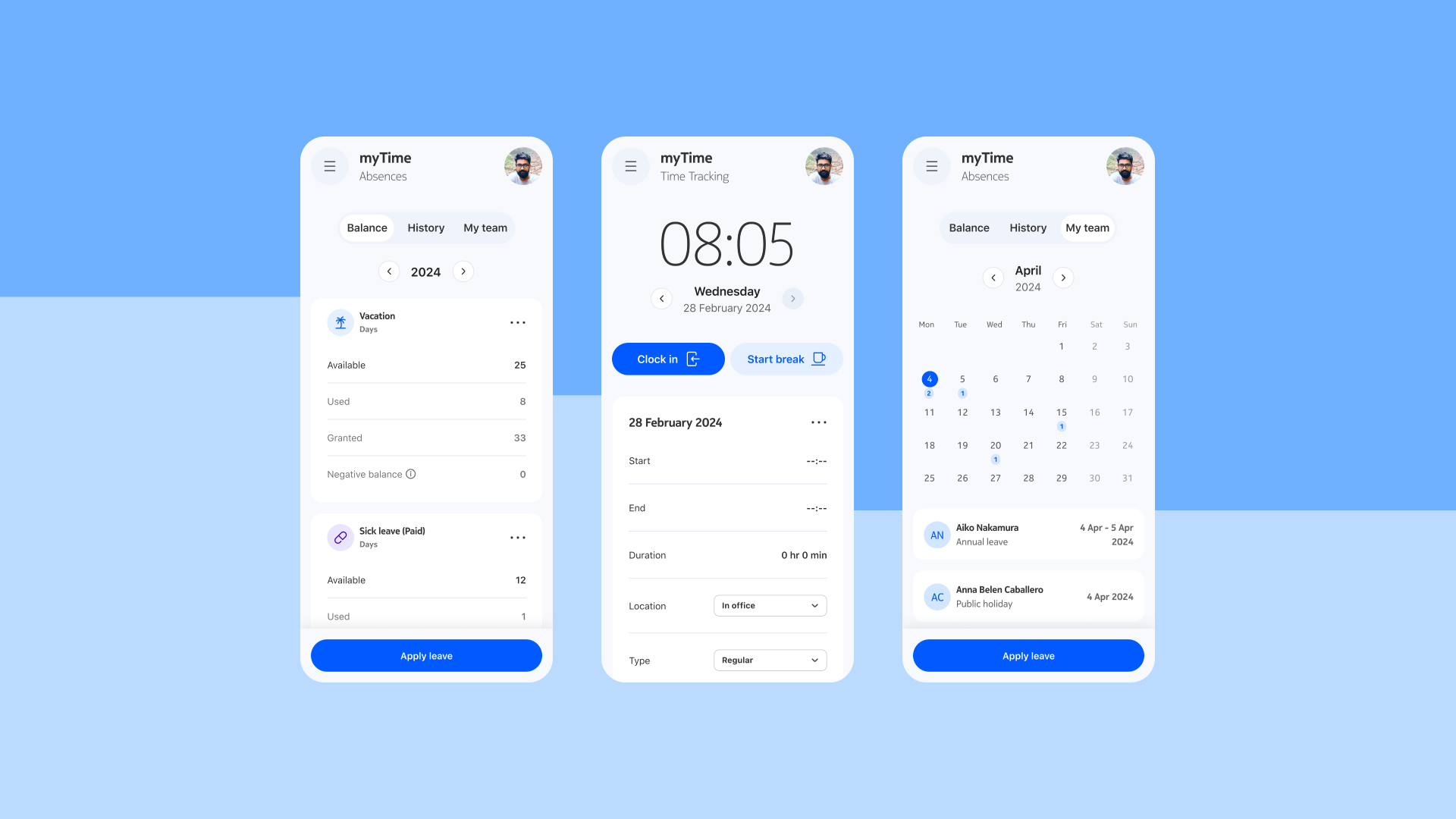
Task: Expand the Type dropdown showing Regular
Action: tap(770, 659)
